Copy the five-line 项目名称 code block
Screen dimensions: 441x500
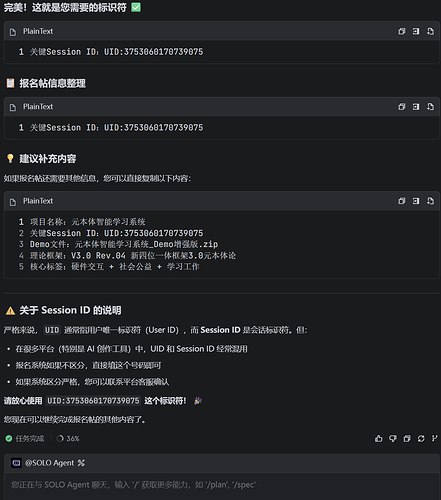click(402, 201)
